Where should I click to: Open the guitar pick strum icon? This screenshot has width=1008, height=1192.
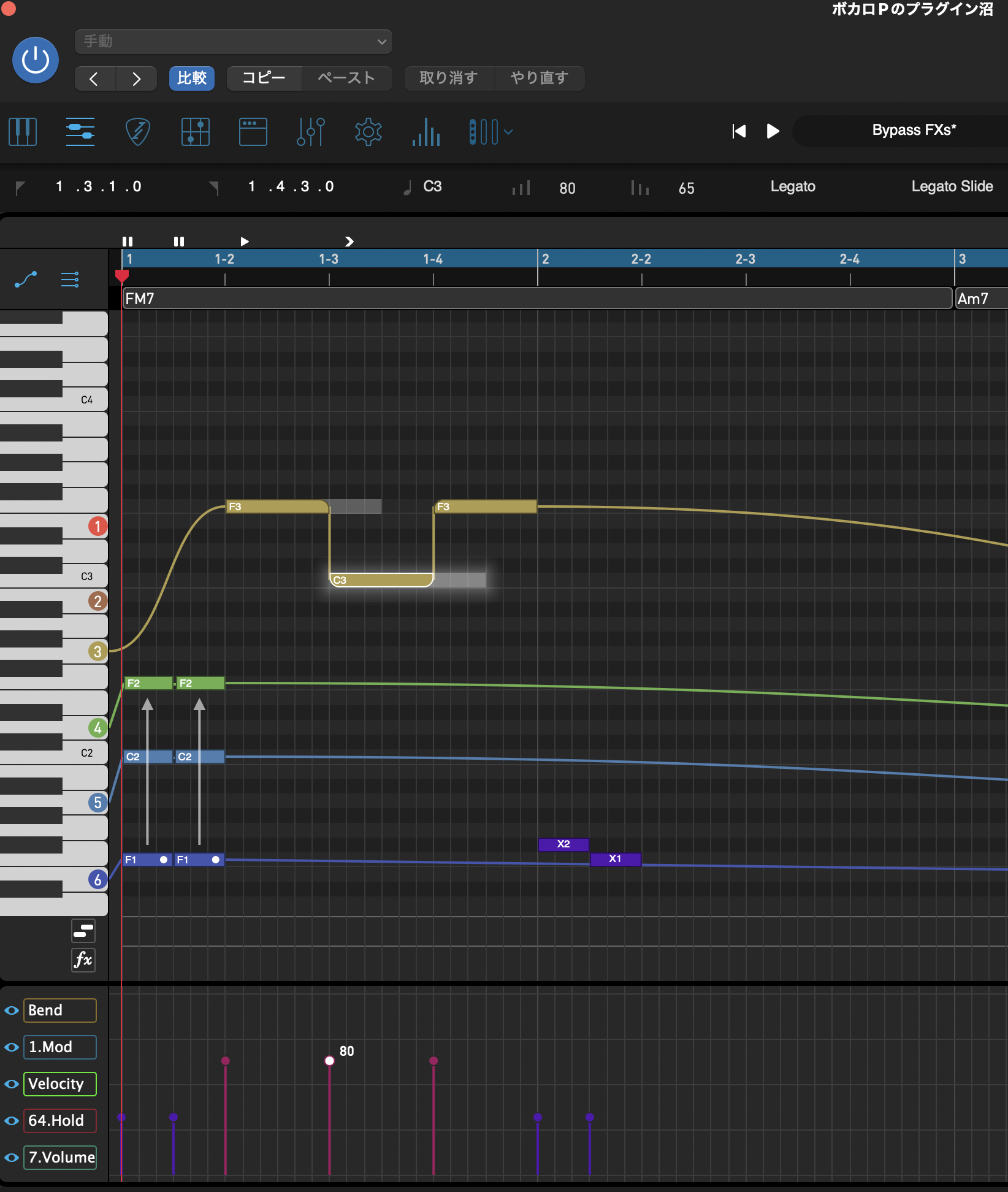pyautogui.click(x=138, y=131)
